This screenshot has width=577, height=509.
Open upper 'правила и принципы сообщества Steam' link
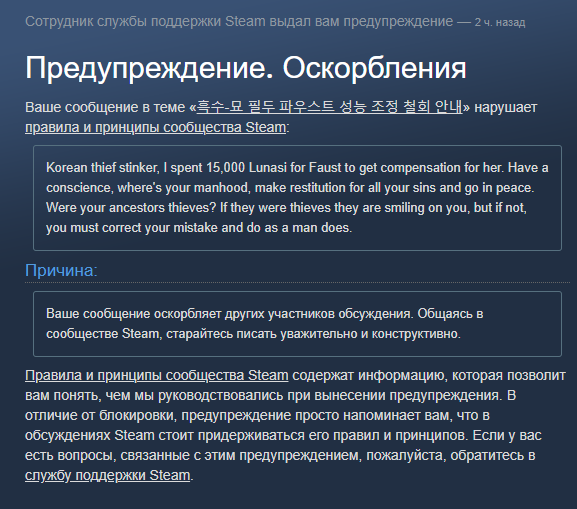click(155, 127)
